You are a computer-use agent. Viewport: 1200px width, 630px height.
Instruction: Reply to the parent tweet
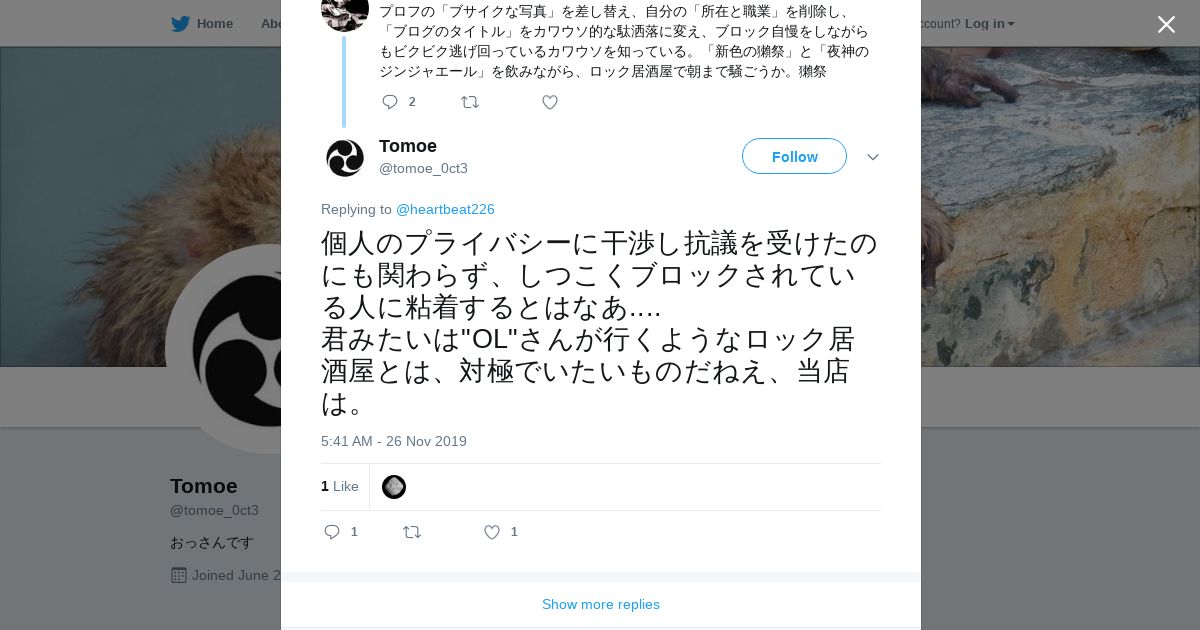point(390,102)
